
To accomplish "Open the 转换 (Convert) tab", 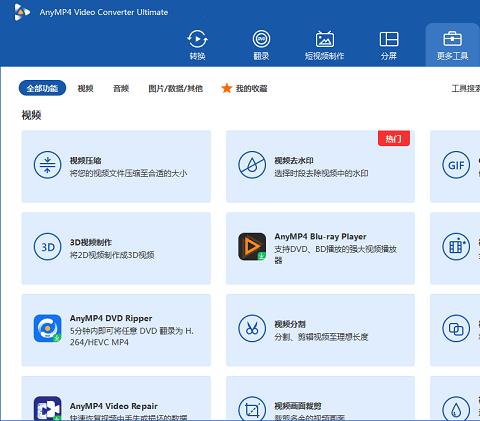I will coord(197,45).
